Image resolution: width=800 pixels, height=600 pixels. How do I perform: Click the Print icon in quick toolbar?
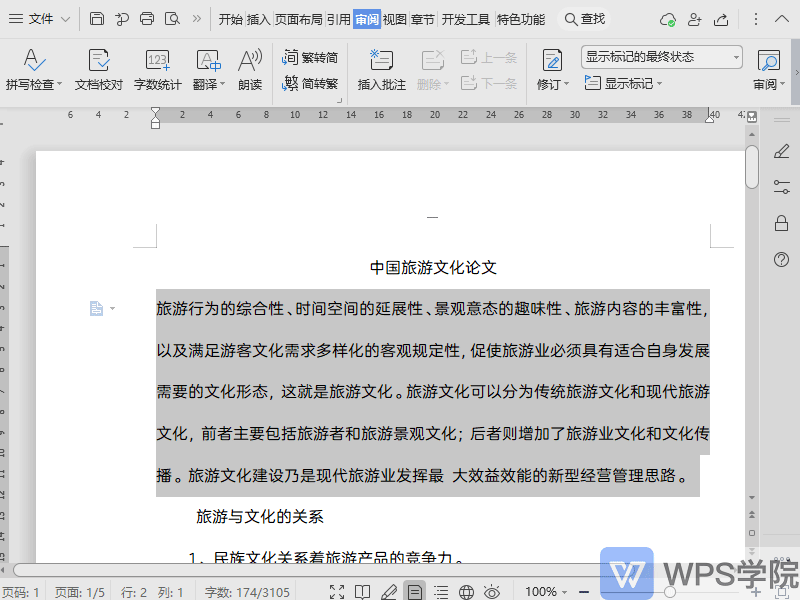(147, 19)
